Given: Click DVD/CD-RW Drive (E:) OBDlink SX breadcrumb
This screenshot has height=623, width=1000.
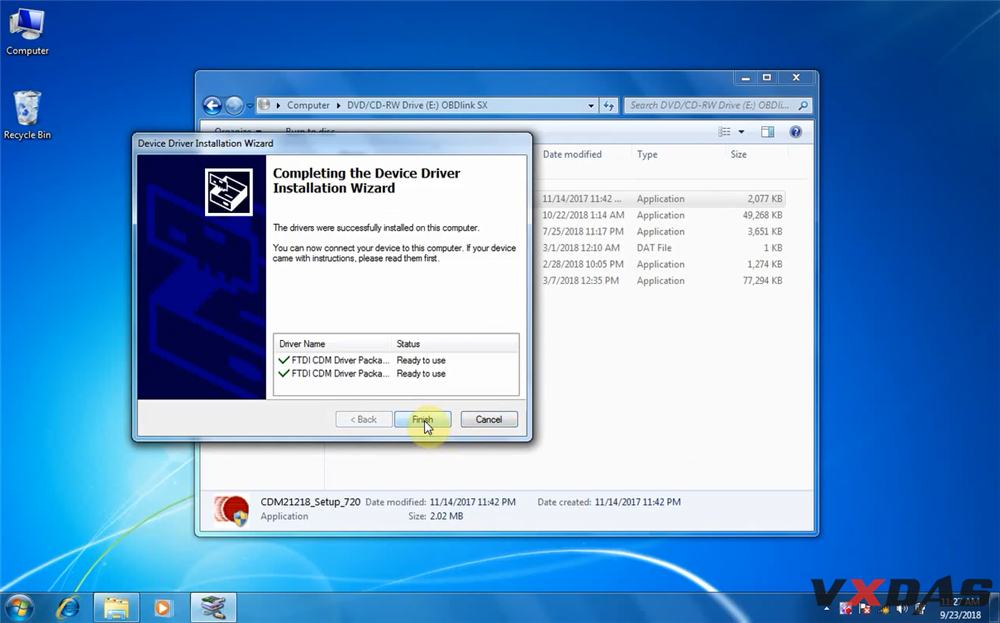Looking at the screenshot, I should (x=417, y=105).
